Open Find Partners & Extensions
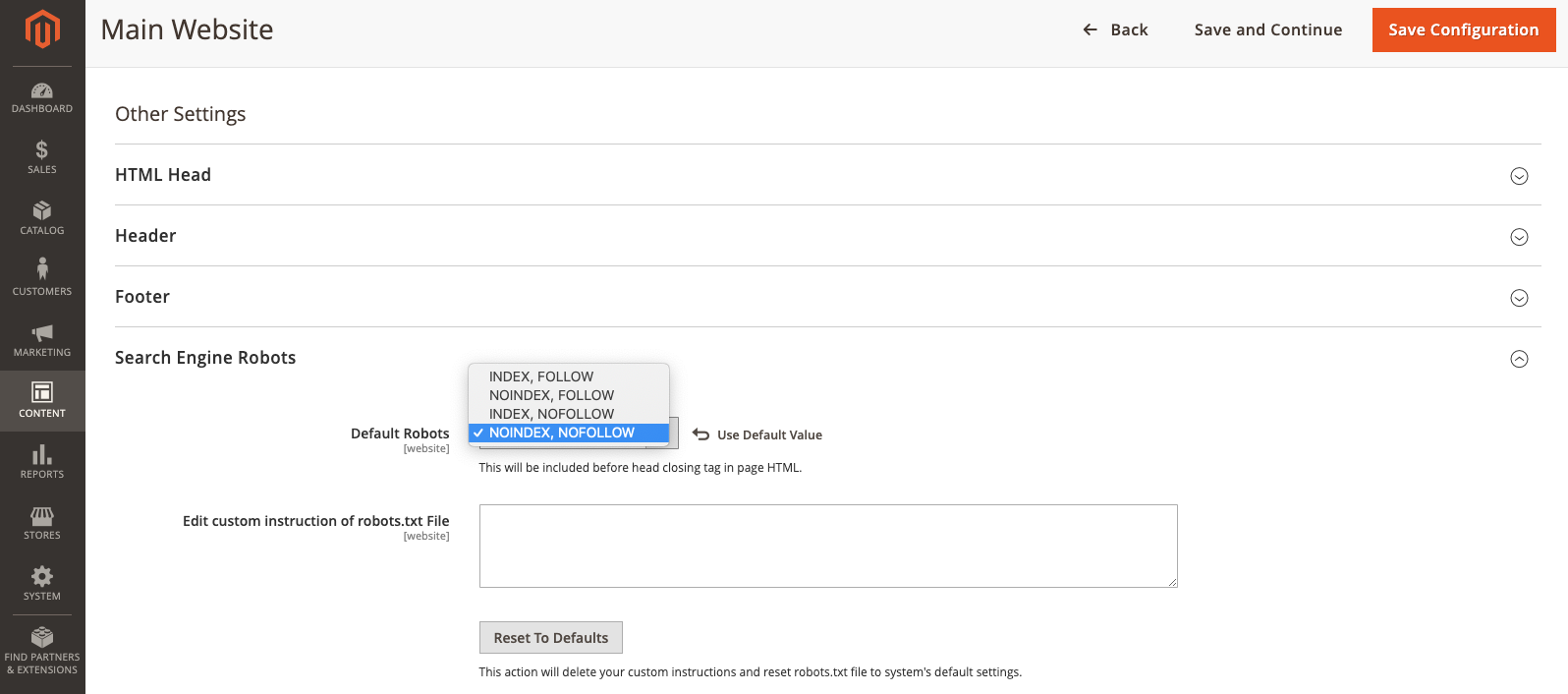Screen dimensions: 1568x694 [42, 650]
